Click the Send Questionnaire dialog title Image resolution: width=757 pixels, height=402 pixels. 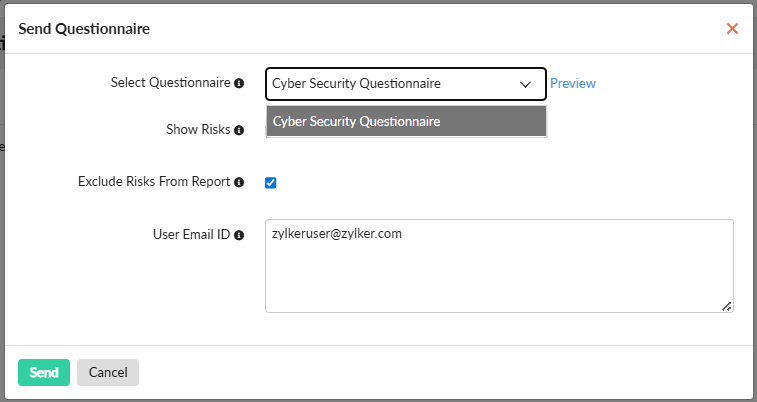pyautogui.click(x=84, y=29)
